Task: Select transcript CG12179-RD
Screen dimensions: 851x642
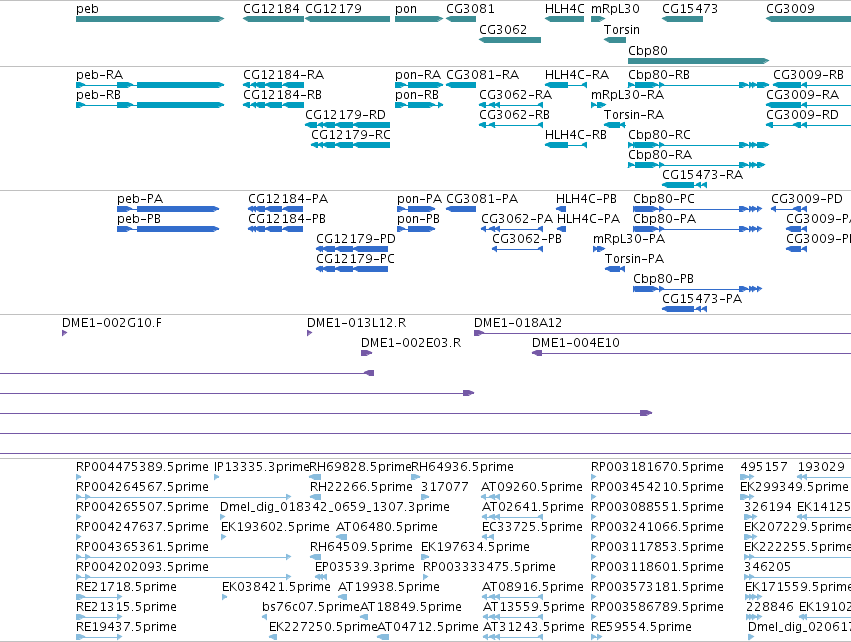Action: 345,115
